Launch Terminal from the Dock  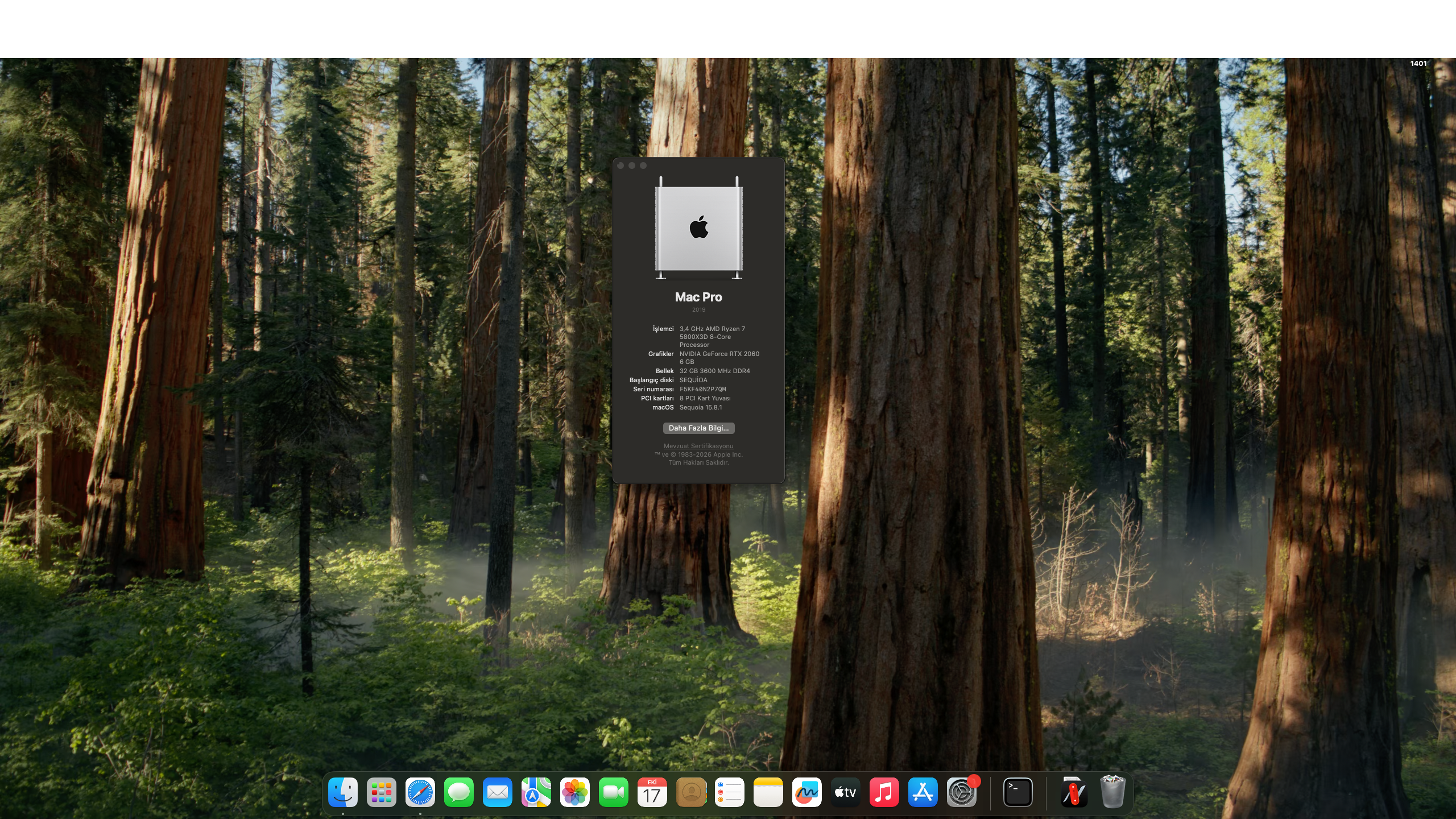tap(1018, 792)
